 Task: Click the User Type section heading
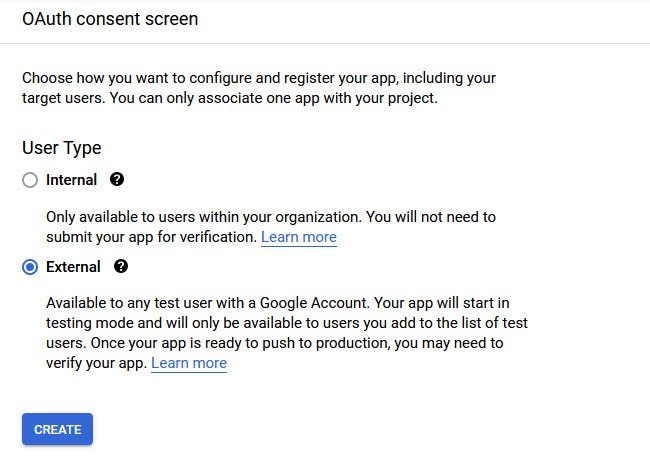coord(61,148)
